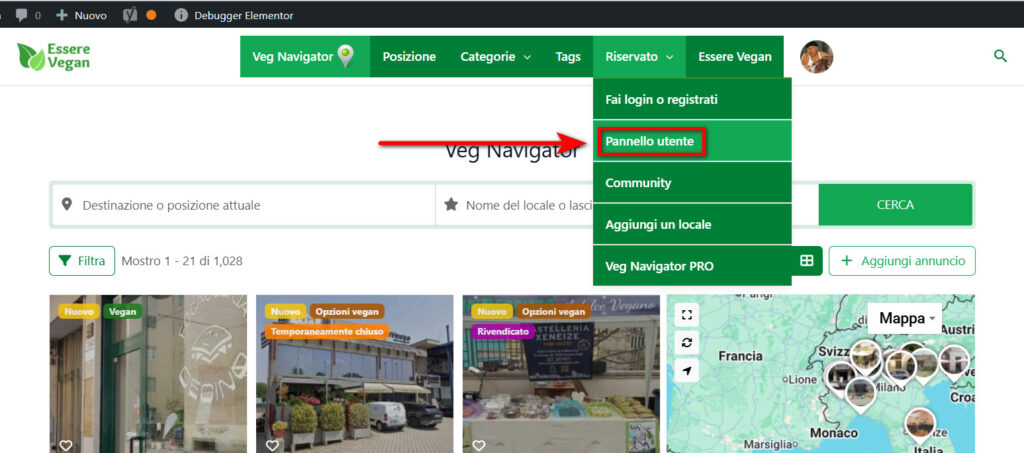This screenshot has width=1024, height=453.
Task: Expand the Categorie dropdown menu
Action: (x=495, y=57)
